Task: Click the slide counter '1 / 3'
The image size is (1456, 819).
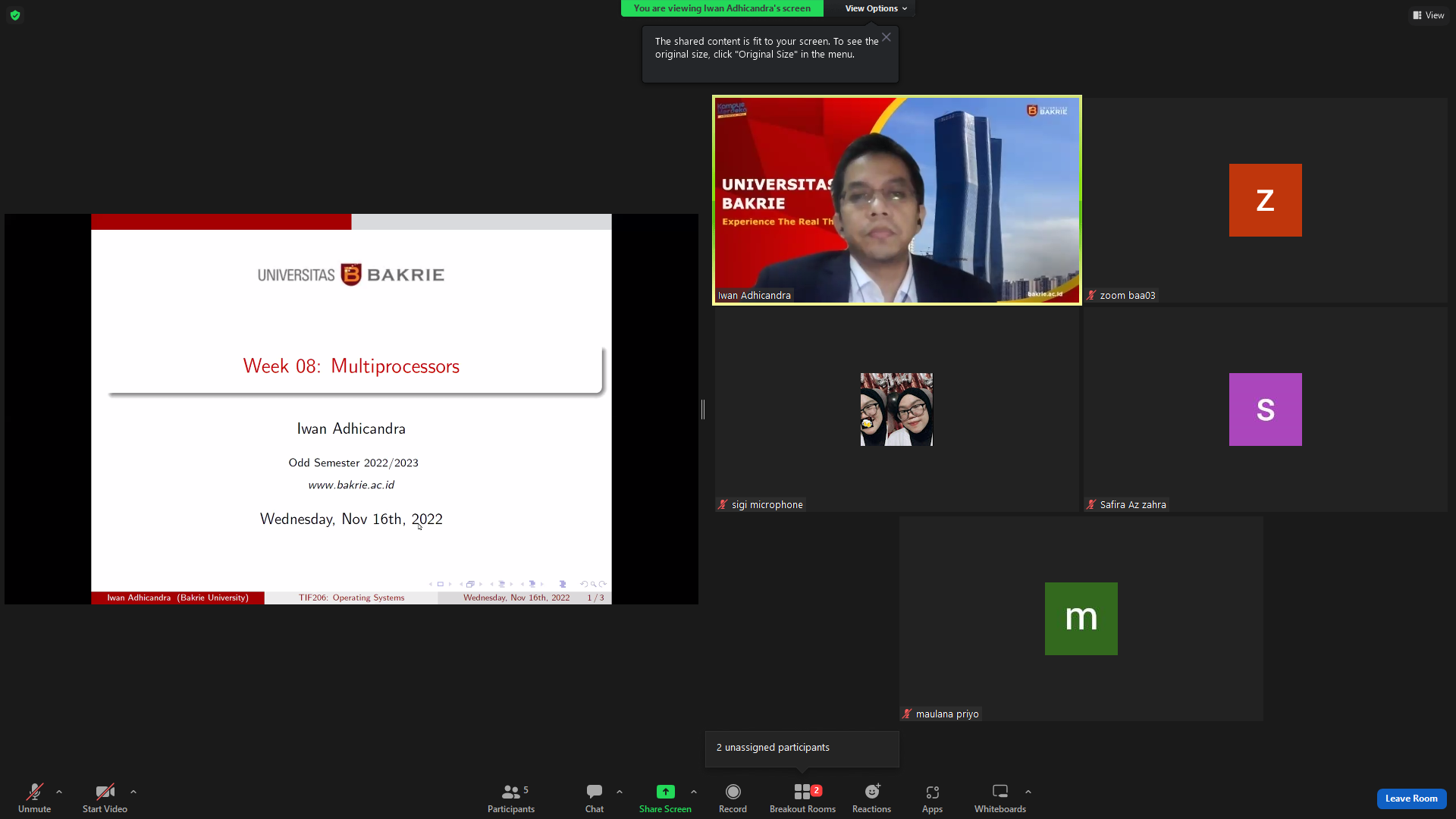Action: [x=596, y=598]
